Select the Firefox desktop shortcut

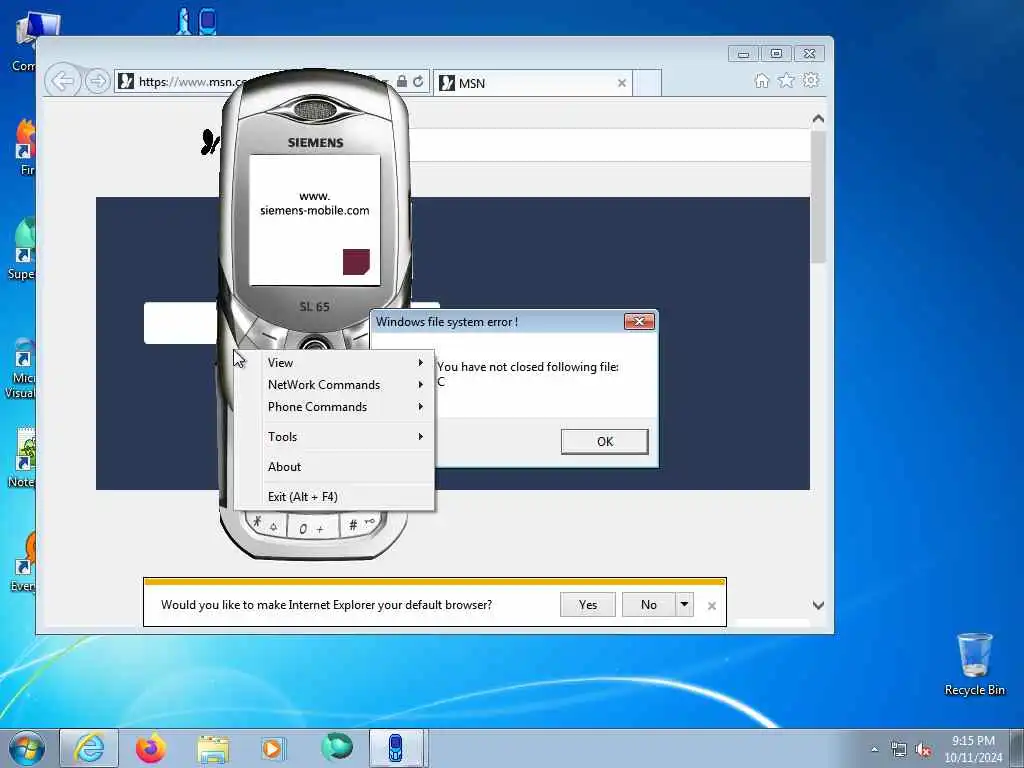(26, 147)
